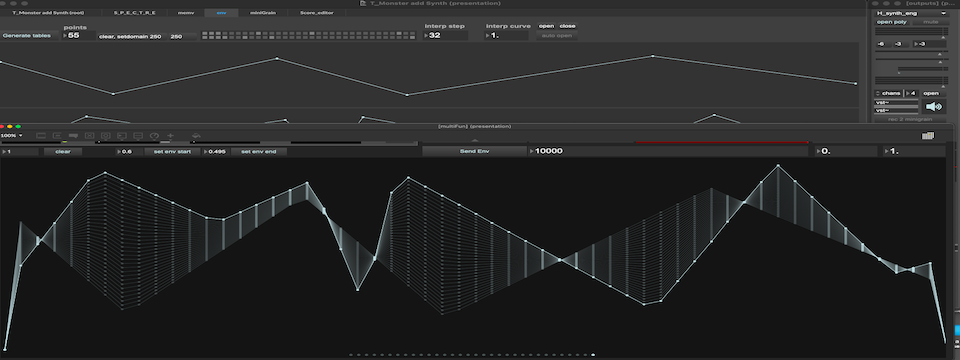The image size is (960, 360).
Task: Click the Send Env button
Action: (x=474, y=151)
